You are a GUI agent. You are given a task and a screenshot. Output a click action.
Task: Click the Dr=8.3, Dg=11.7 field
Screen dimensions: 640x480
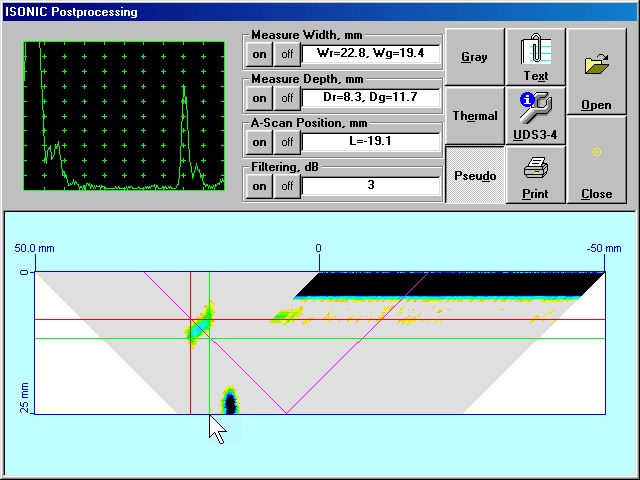tap(371, 98)
